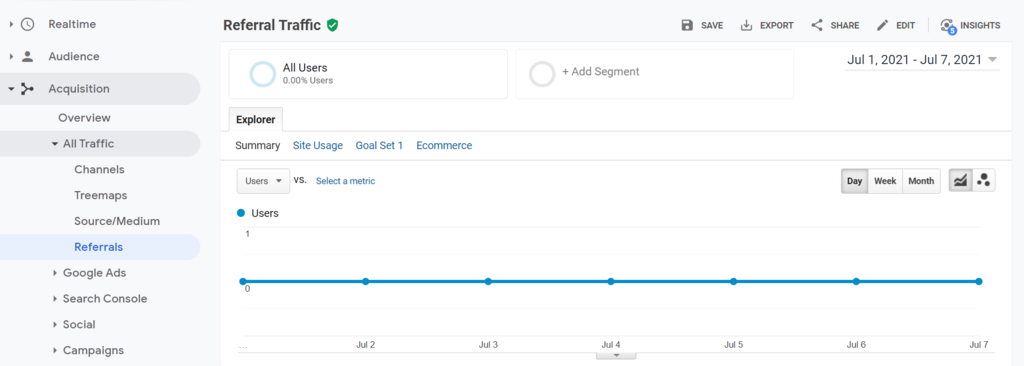1024x366 pixels.
Task: Click the Export download icon
Action: 746,25
